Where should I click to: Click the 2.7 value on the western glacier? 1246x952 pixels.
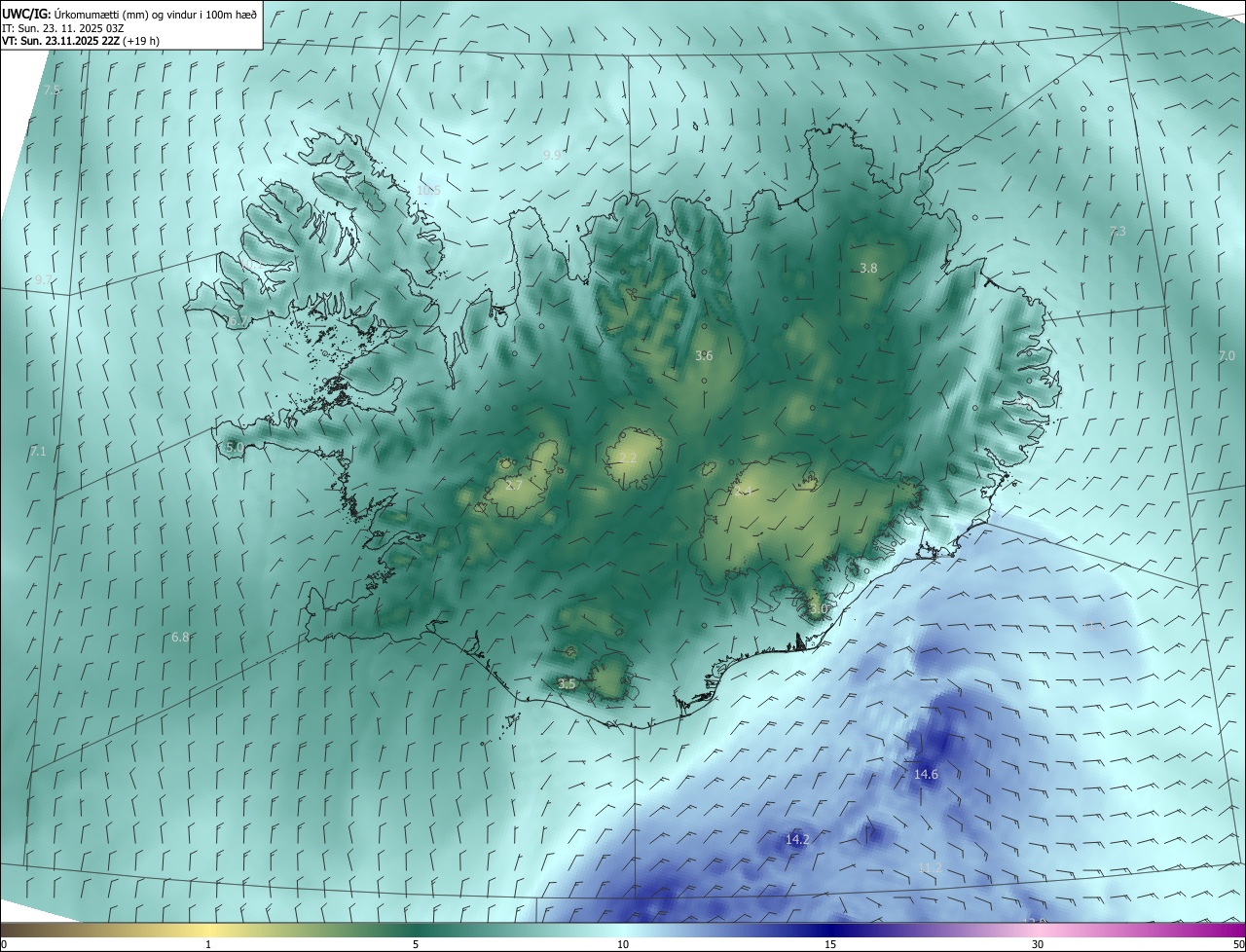click(515, 485)
